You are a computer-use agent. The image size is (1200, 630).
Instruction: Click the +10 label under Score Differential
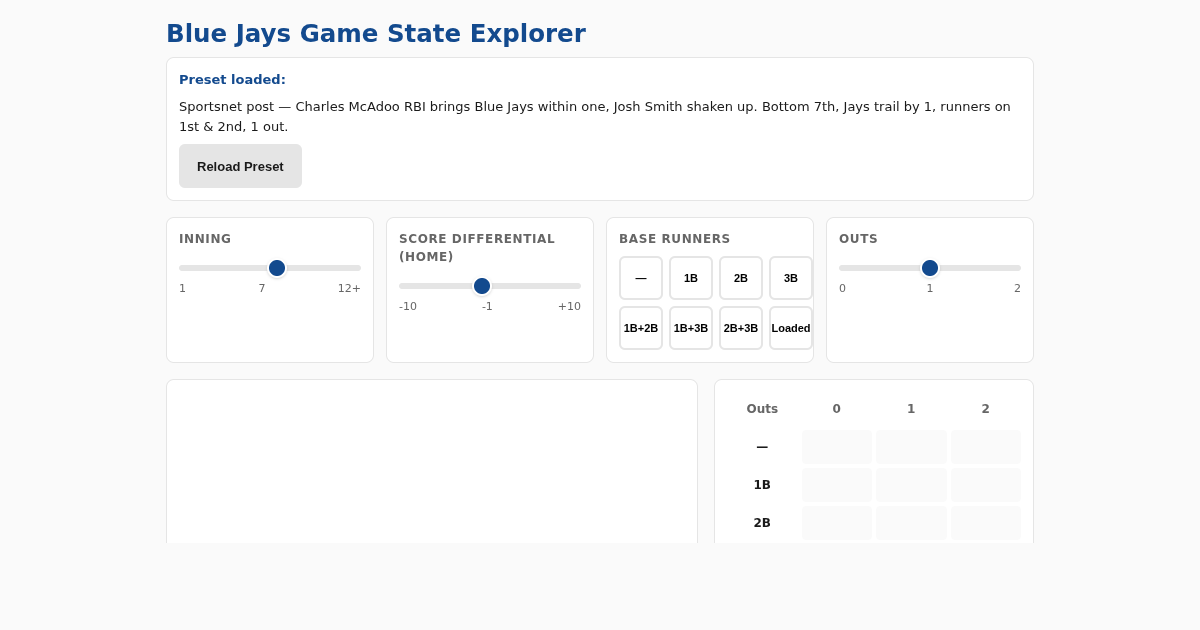569,306
